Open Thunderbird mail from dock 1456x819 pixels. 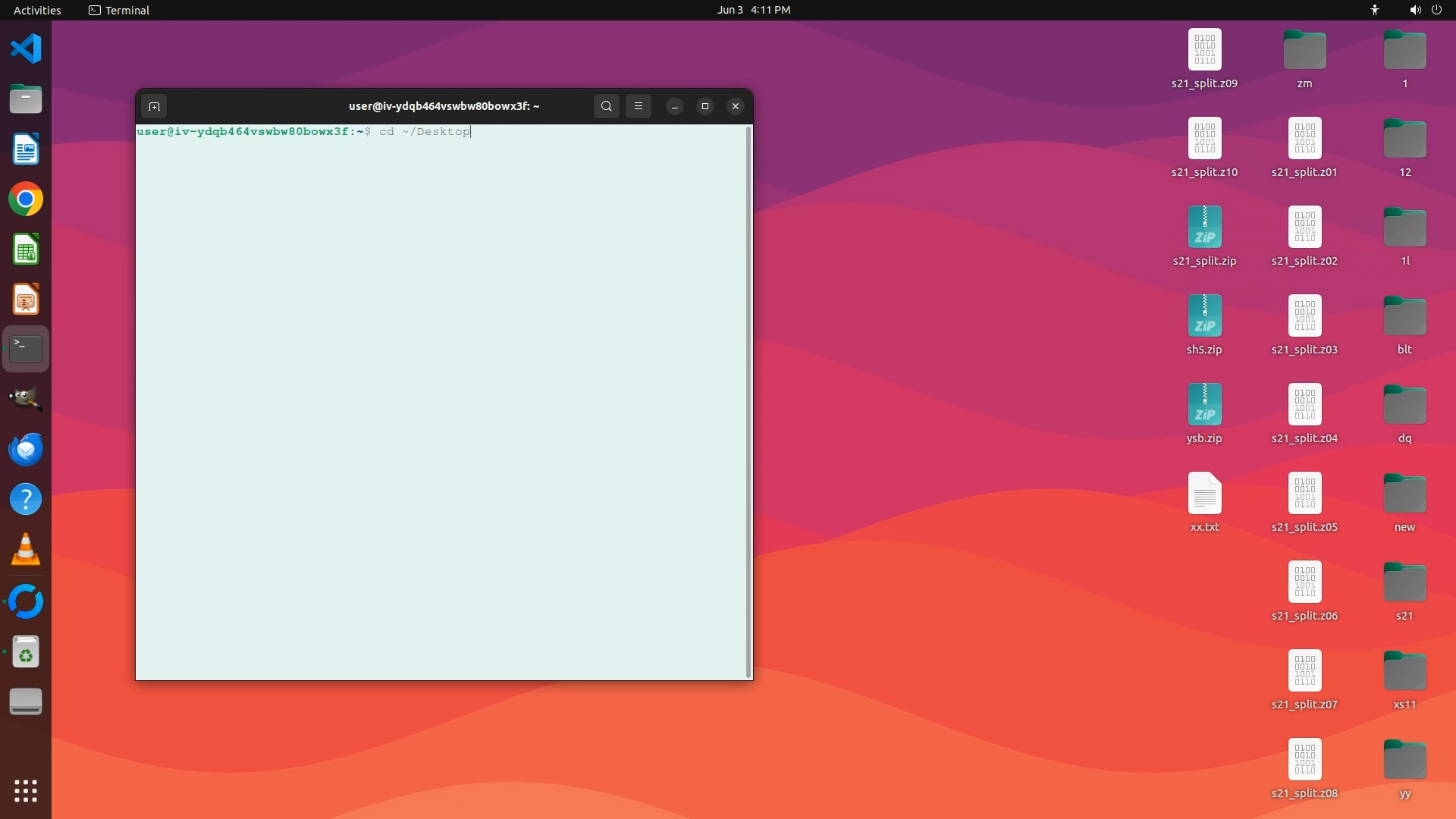(26, 449)
